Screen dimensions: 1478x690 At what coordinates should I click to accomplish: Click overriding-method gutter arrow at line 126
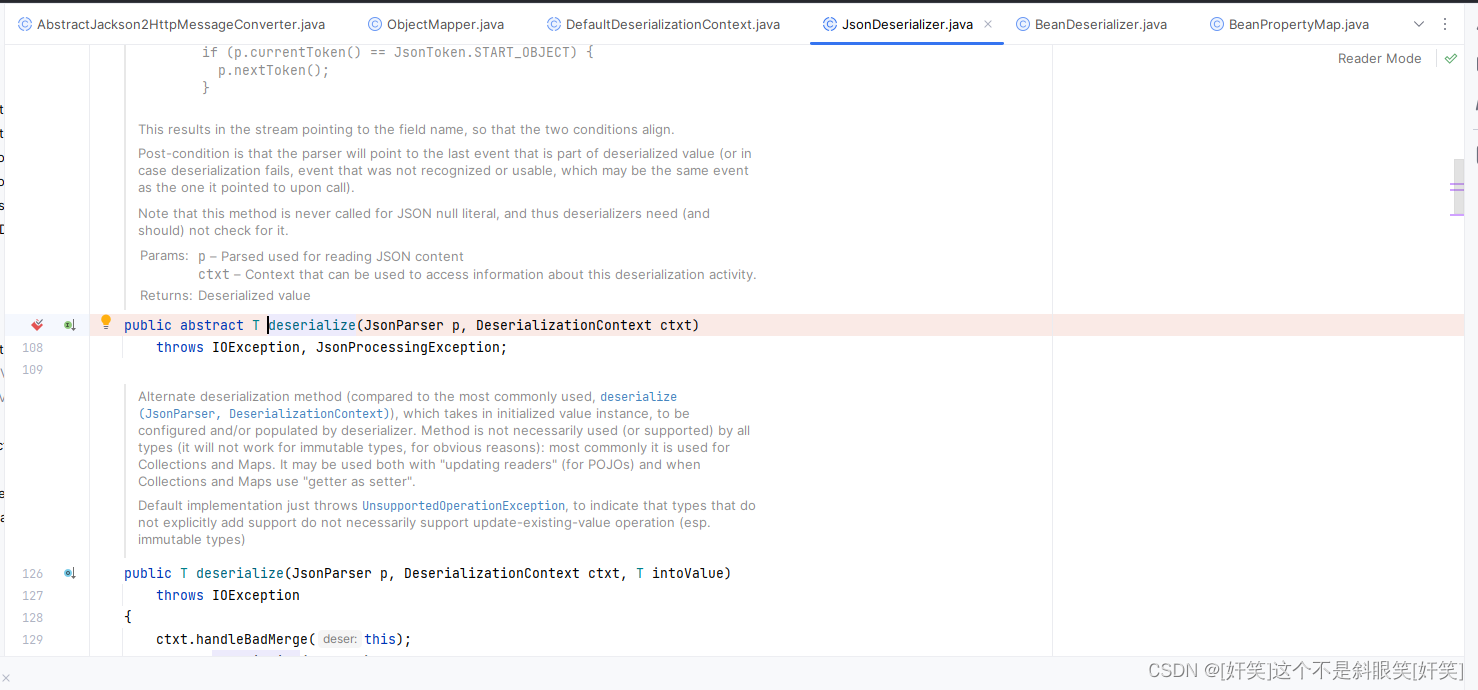[69, 572]
